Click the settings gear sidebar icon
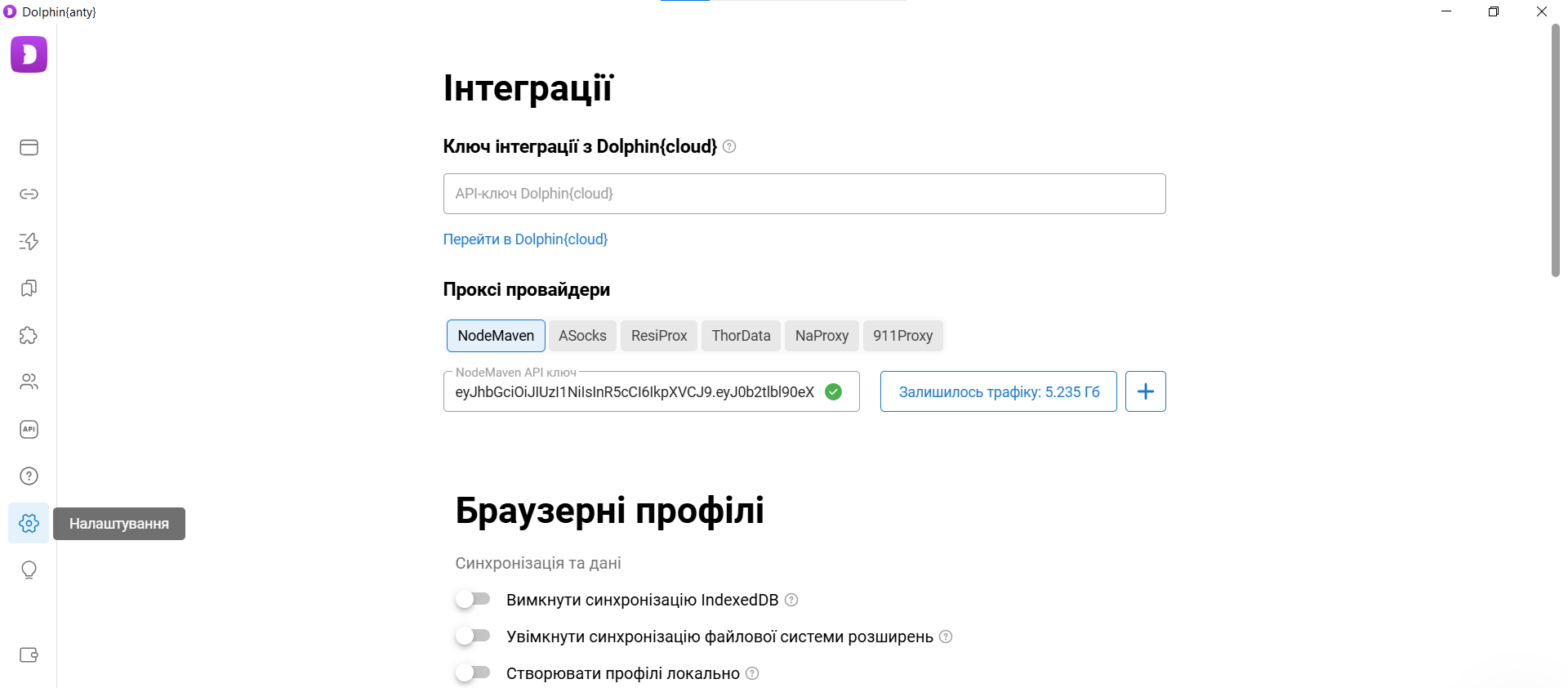The height and width of the screenshot is (688, 1568). point(29,523)
